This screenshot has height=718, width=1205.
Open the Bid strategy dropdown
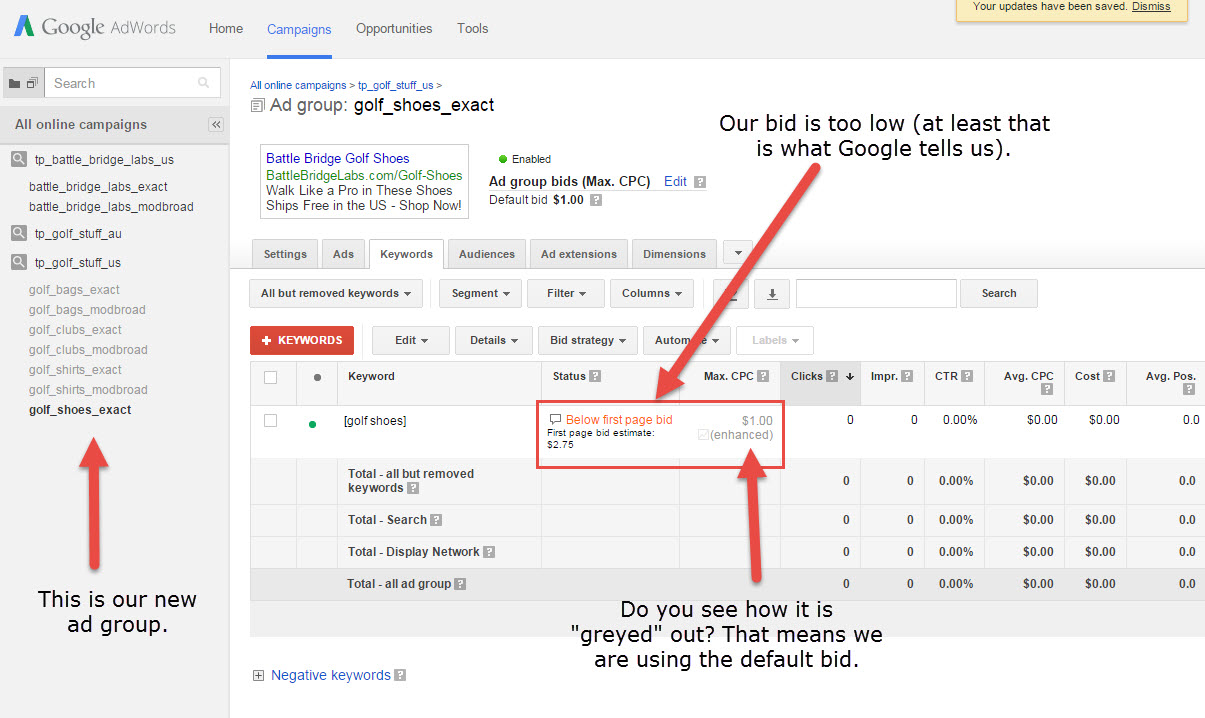click(587, 341)
